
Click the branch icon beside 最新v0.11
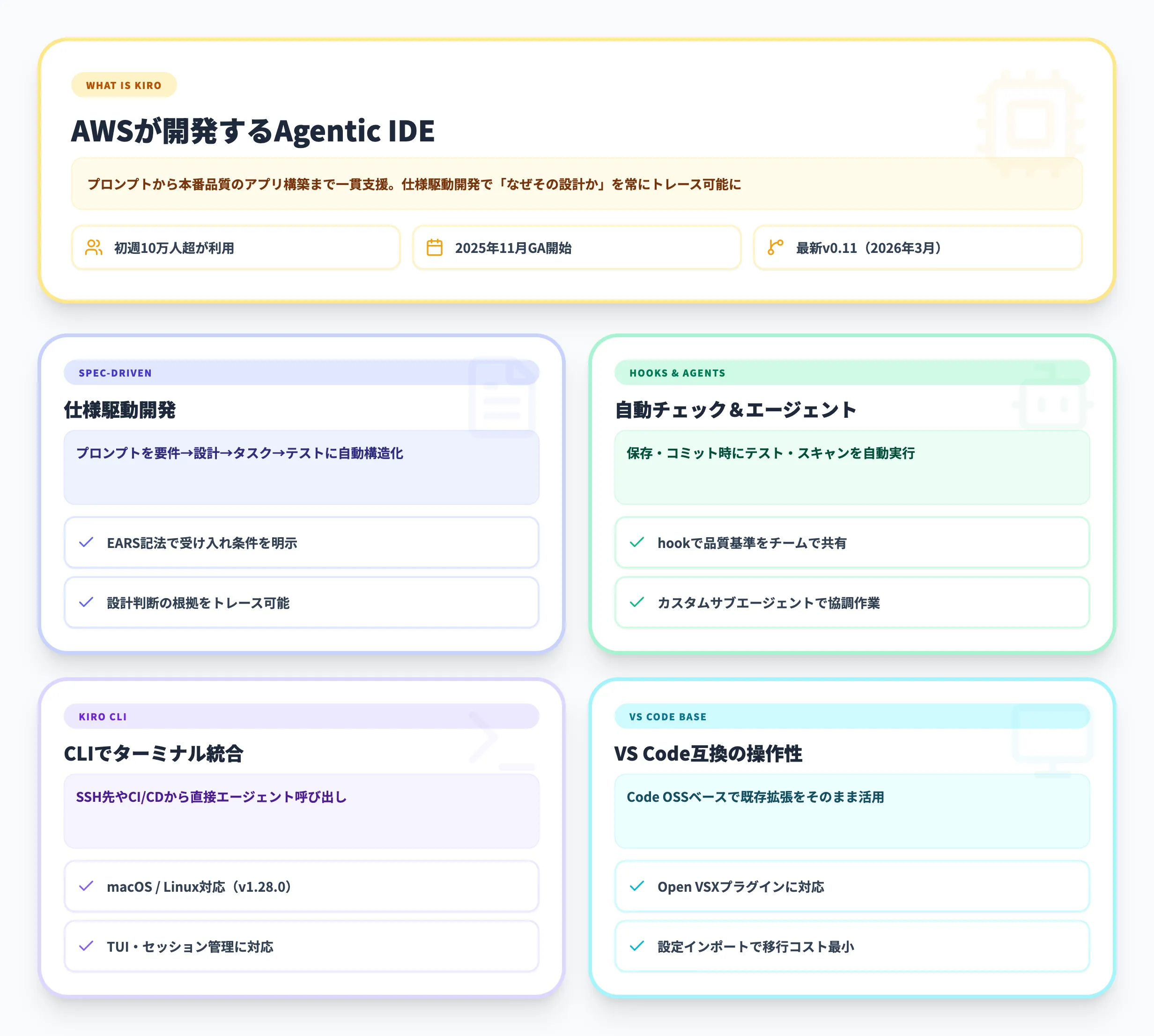(774, 248)
